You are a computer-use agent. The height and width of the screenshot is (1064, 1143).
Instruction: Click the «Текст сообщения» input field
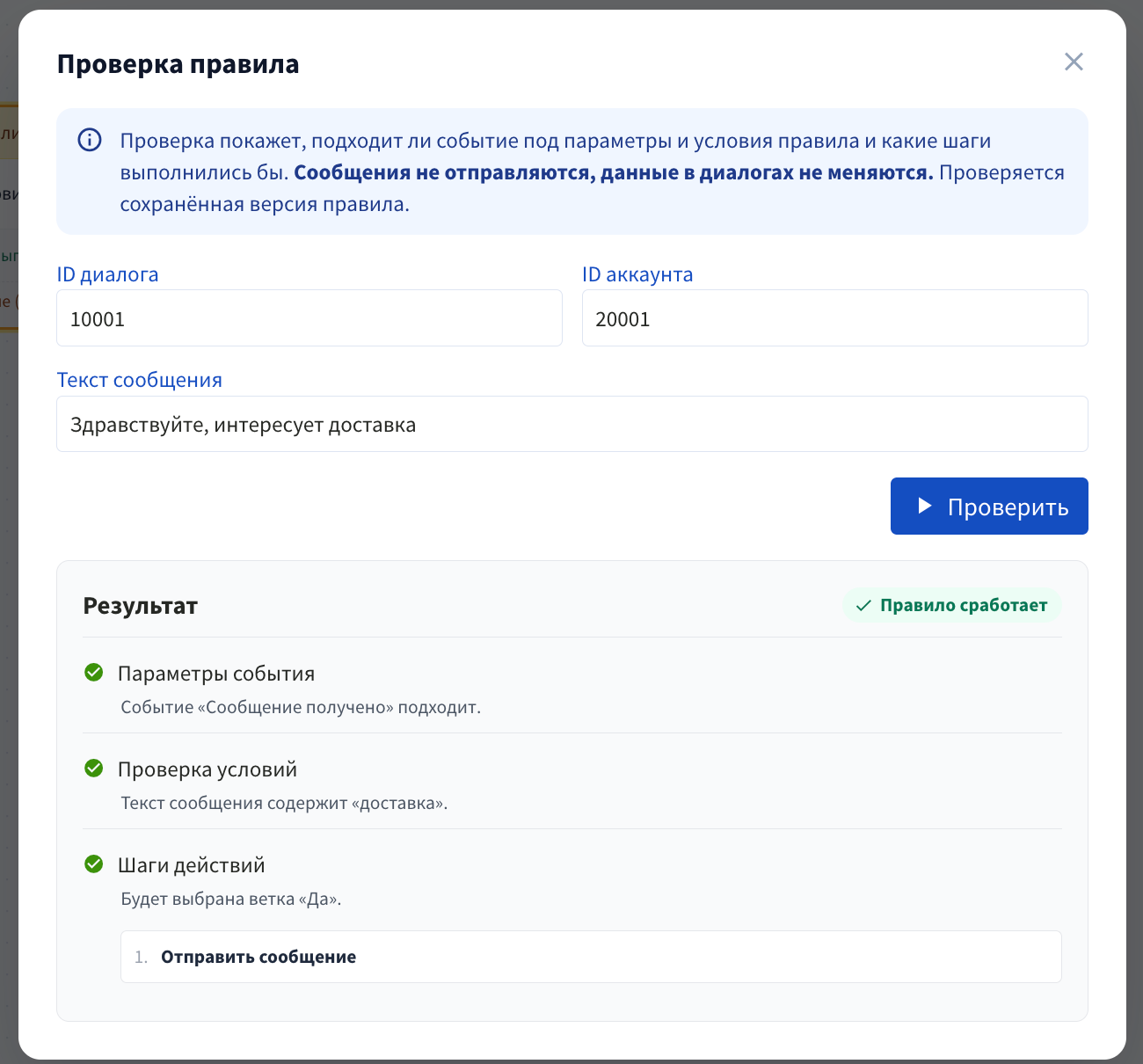point(572,424)
